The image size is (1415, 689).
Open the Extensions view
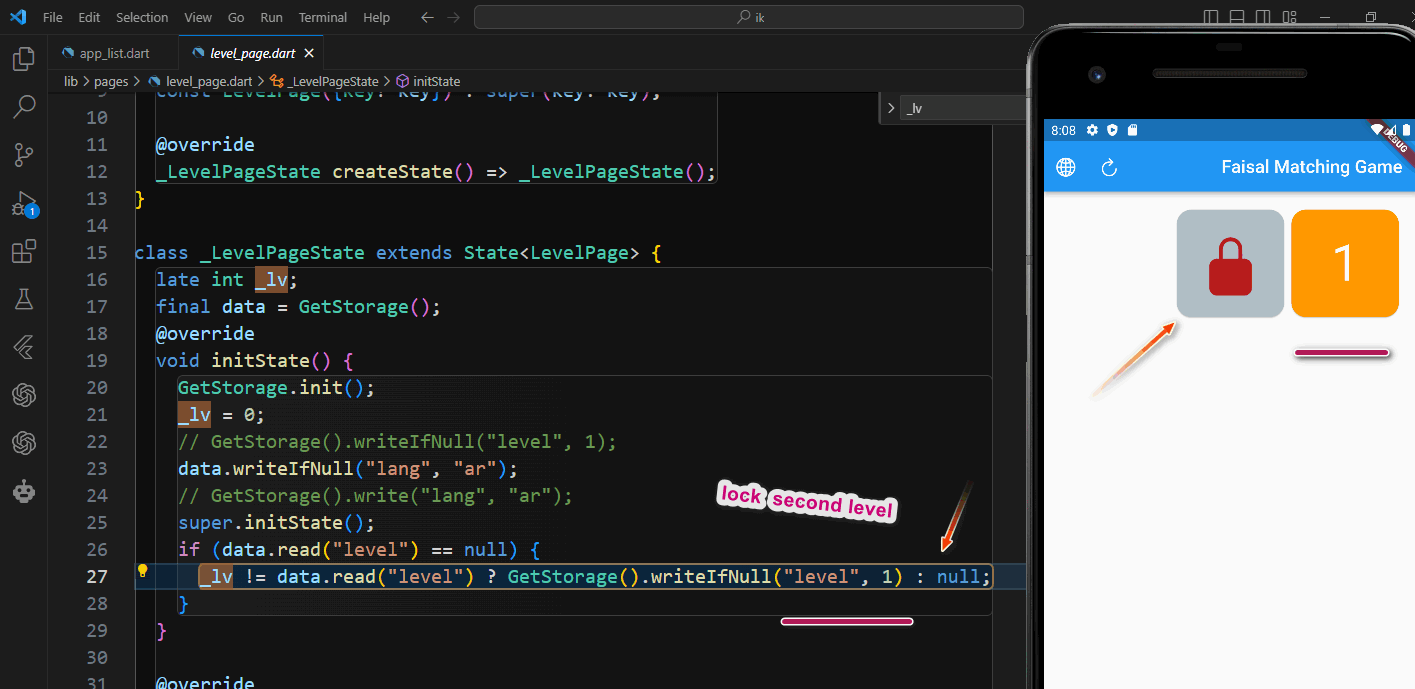pyautogui.click(x=23, y=251)
